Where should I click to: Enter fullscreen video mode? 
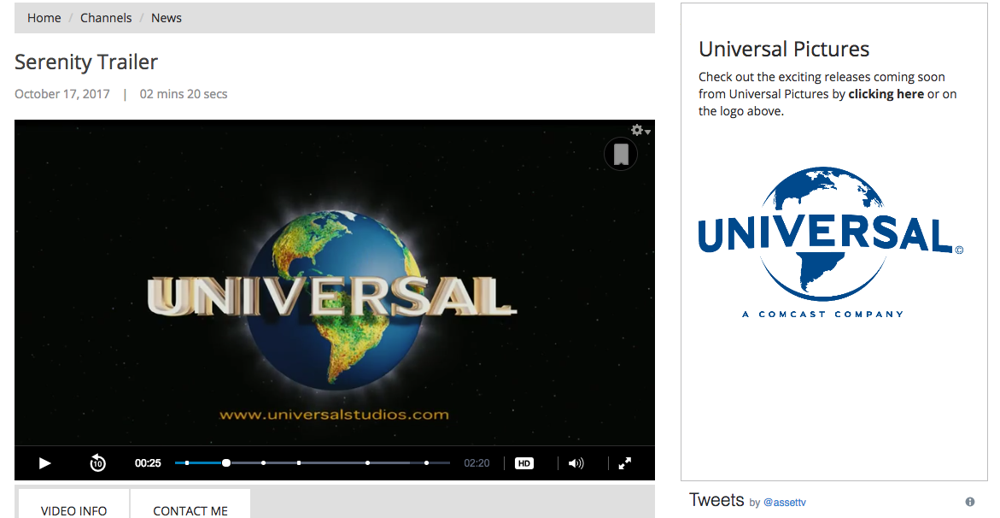coord(625,463)
